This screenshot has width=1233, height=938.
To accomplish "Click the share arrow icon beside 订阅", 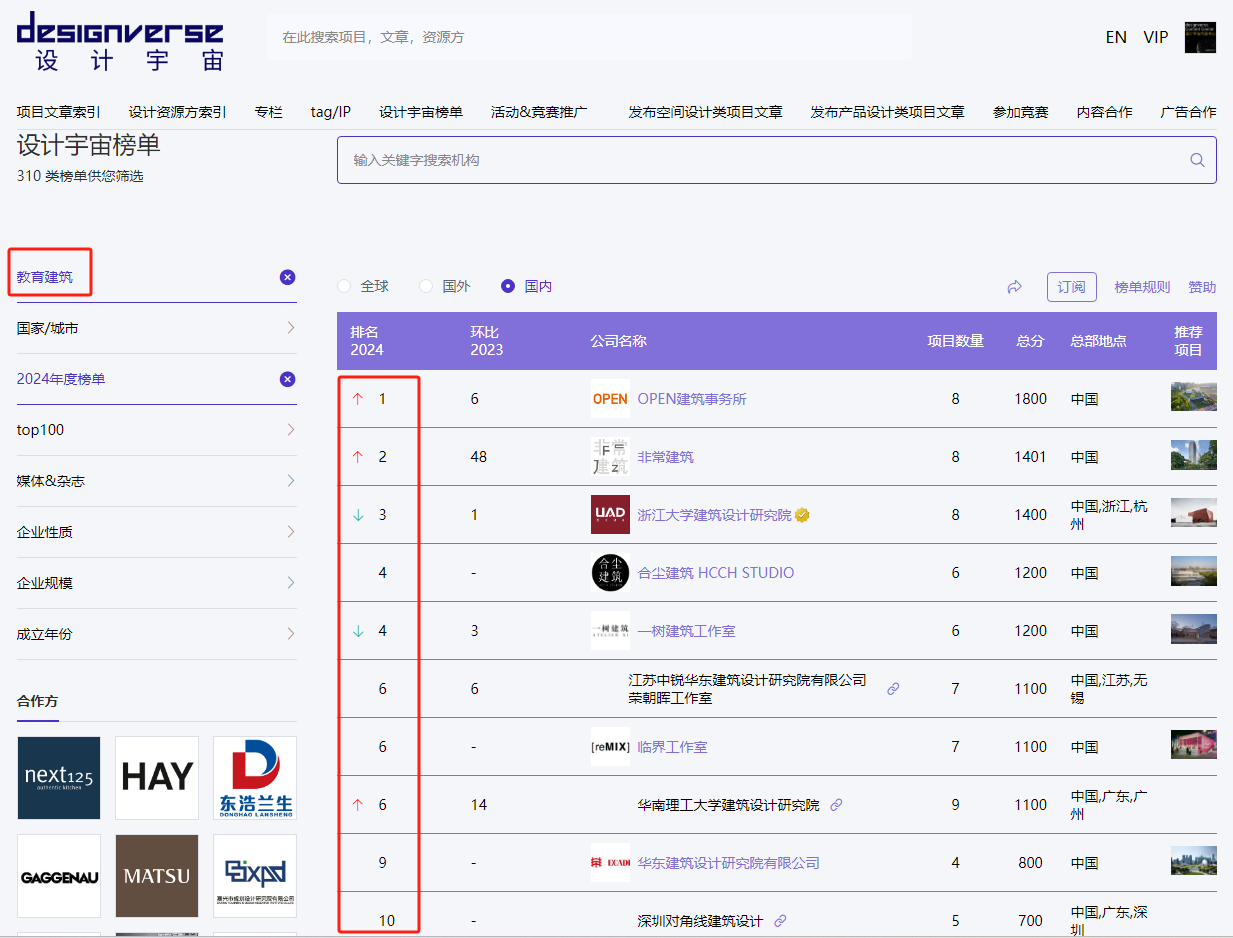I will point(1014,287).
